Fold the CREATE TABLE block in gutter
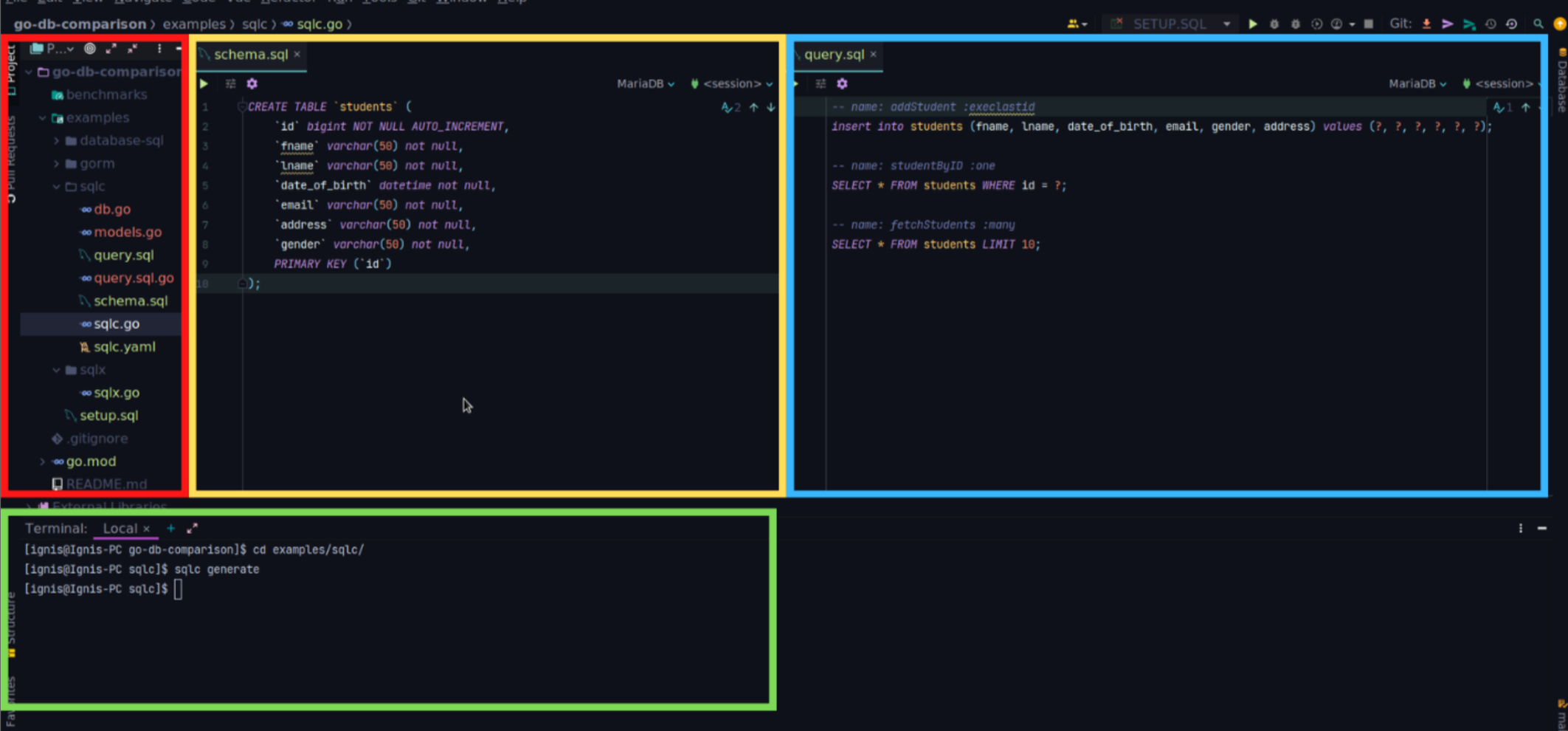 click(241, 107)
